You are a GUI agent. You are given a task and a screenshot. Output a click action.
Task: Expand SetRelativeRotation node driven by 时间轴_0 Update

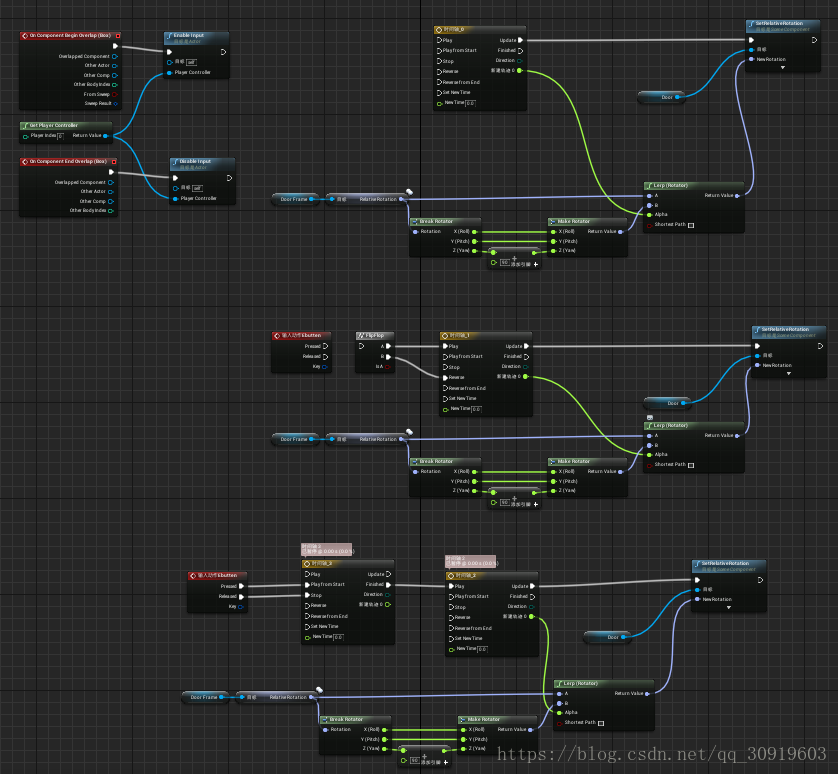[783, 68]
